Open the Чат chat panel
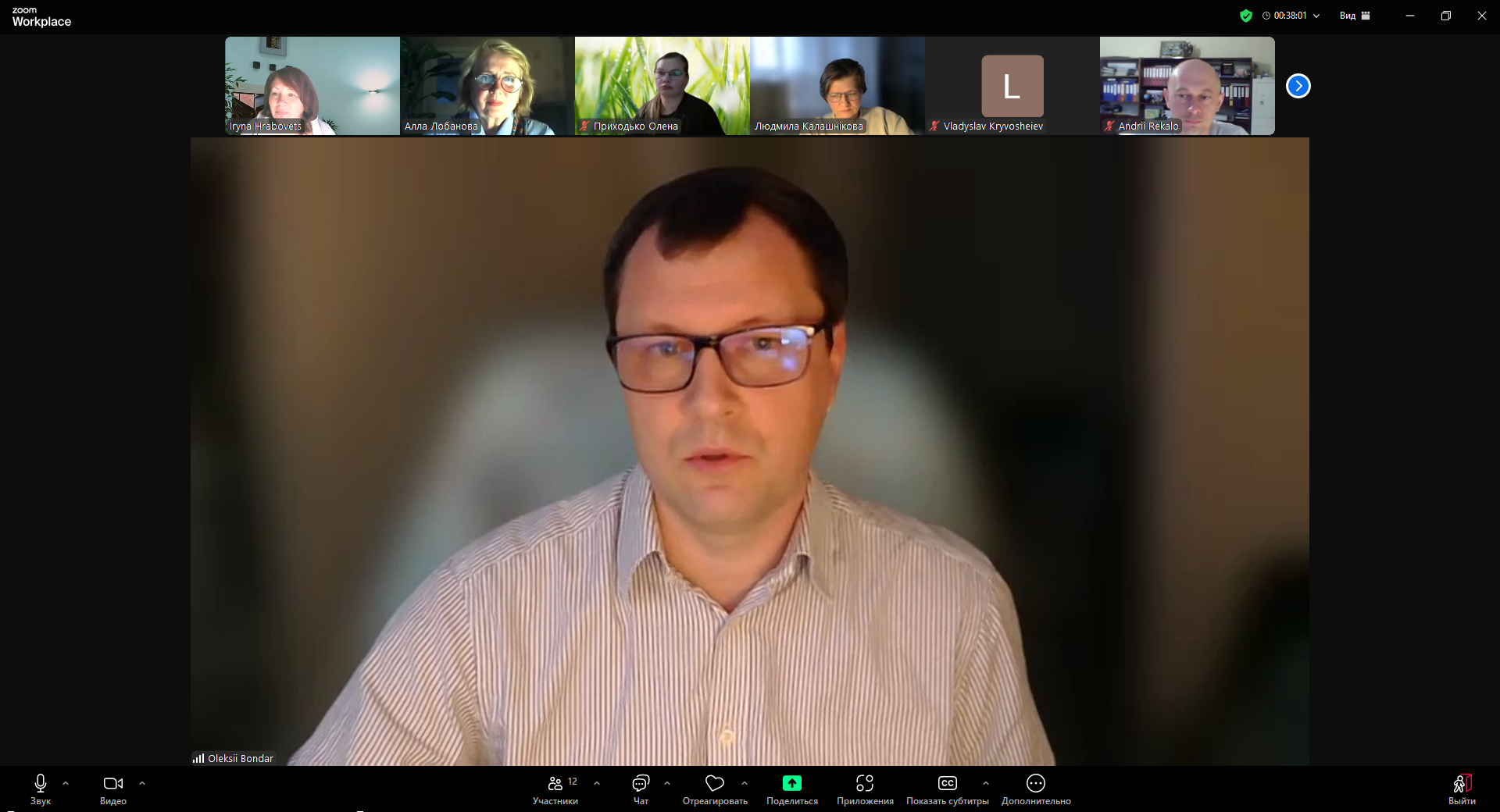This screenshot has height=812, width=1500. pyautogui.click(x=641, y=789)
